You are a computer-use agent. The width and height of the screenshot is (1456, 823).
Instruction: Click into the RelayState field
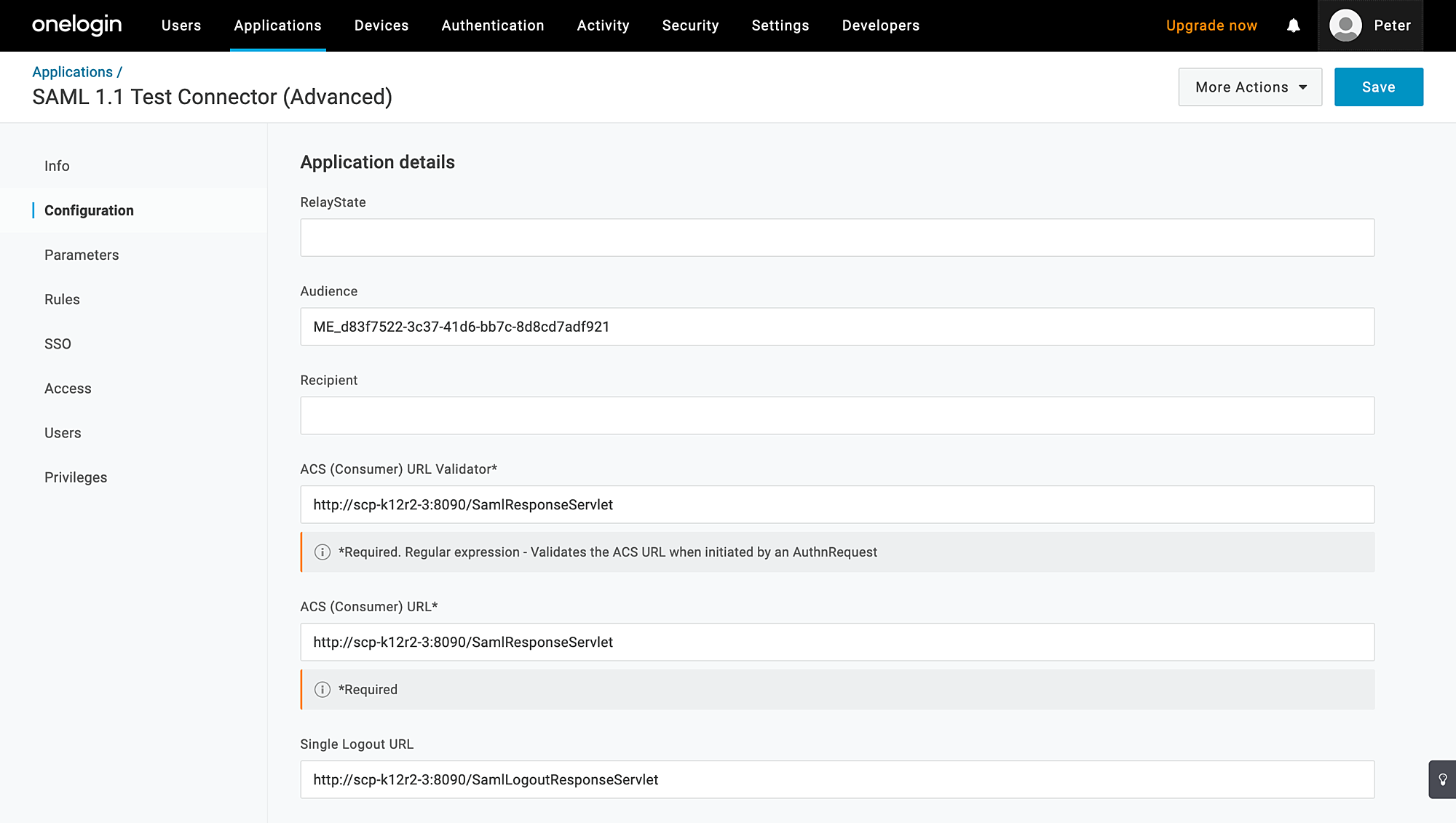pos(837,238)
